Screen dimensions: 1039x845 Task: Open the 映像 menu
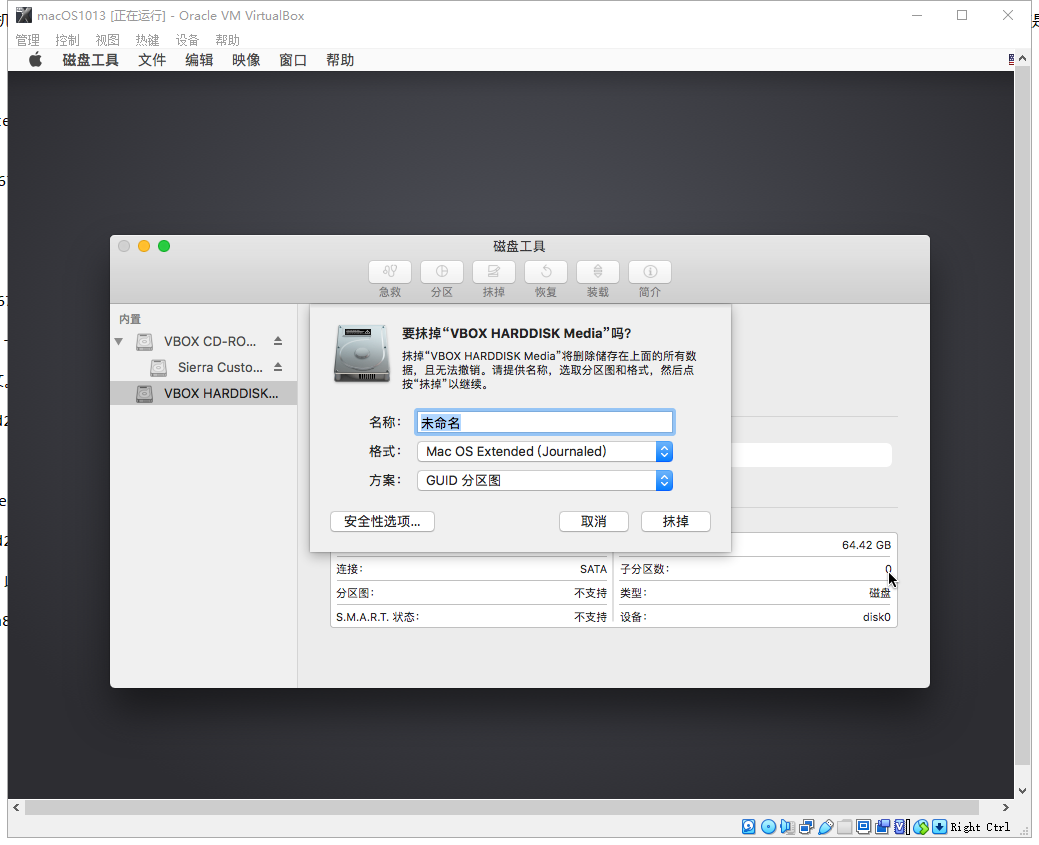[246, 60]
